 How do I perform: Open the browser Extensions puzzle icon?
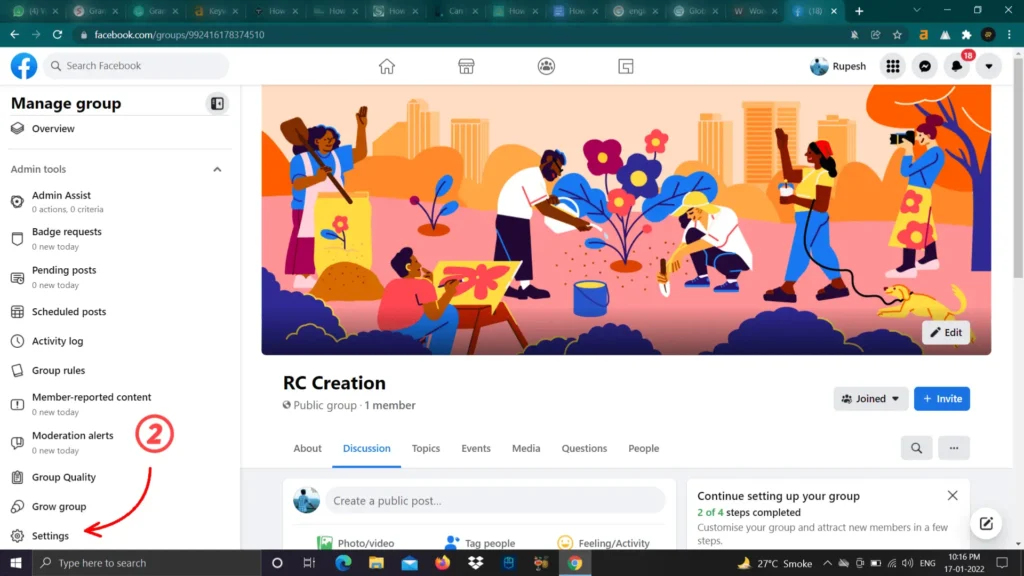coord(967,35)
